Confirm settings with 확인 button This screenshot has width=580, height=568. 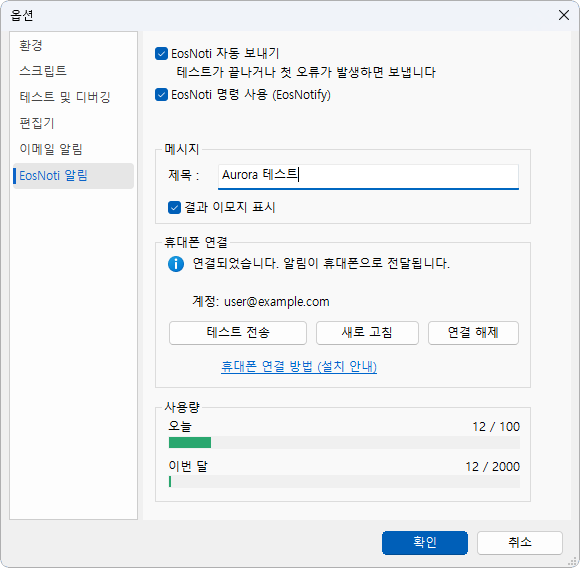[x=425, y=543]
